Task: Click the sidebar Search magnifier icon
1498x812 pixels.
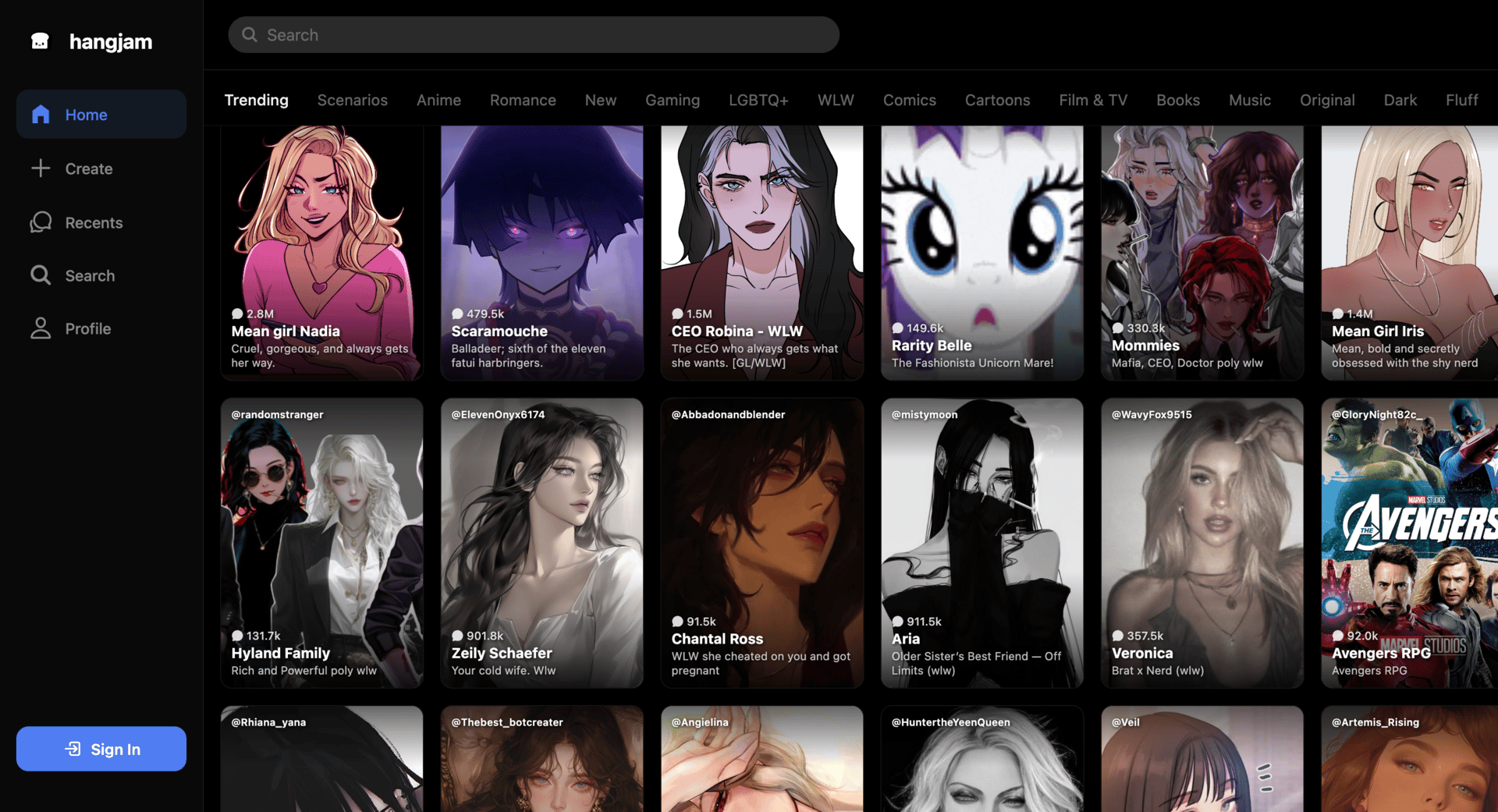Action: 41,275
